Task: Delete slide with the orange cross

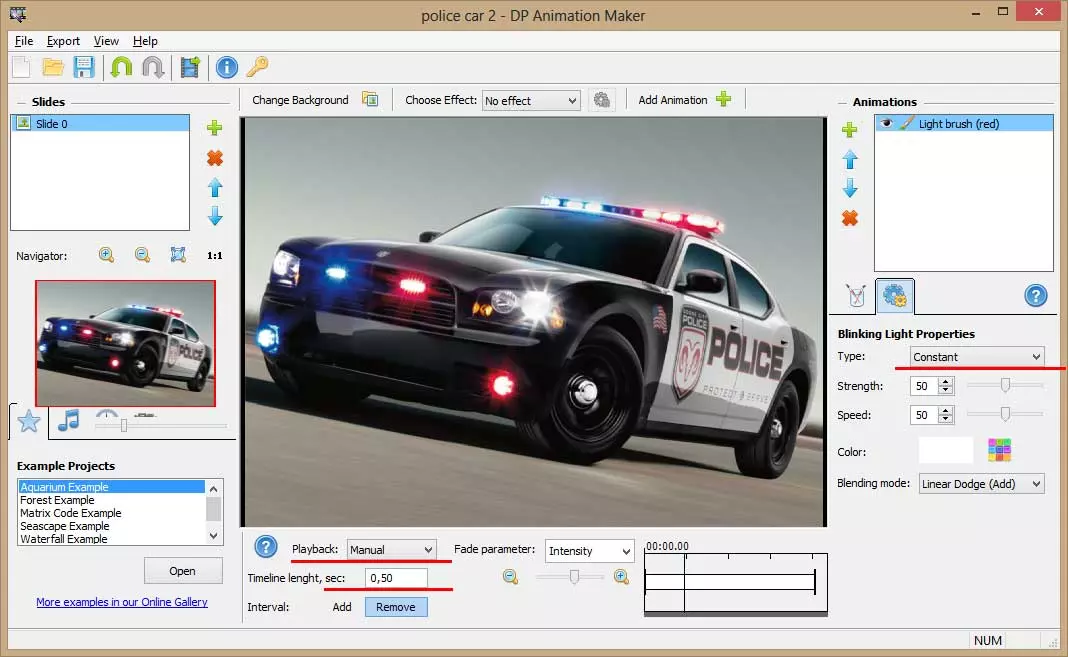Action: click(215, 158)
